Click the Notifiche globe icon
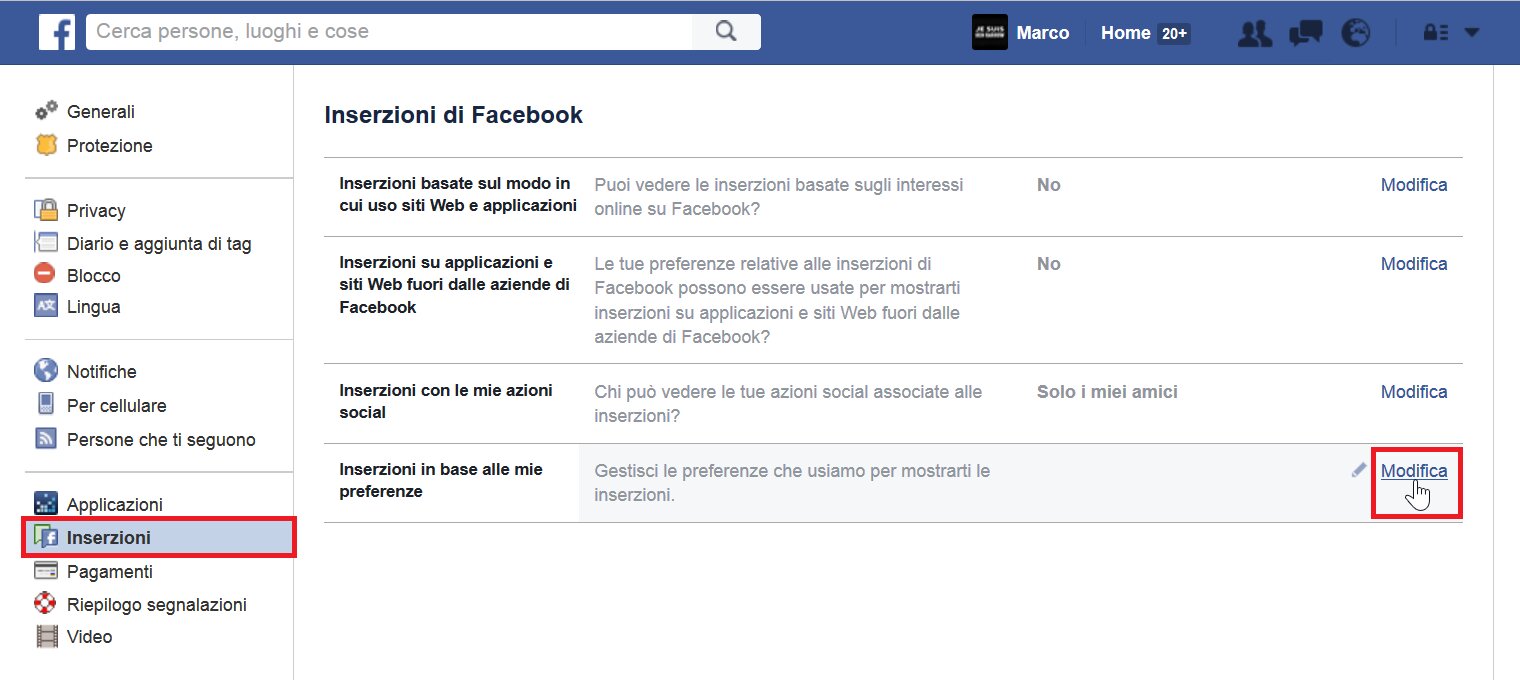The height and width of the screenshot is (680, 1520). click(x=46, y=371)
